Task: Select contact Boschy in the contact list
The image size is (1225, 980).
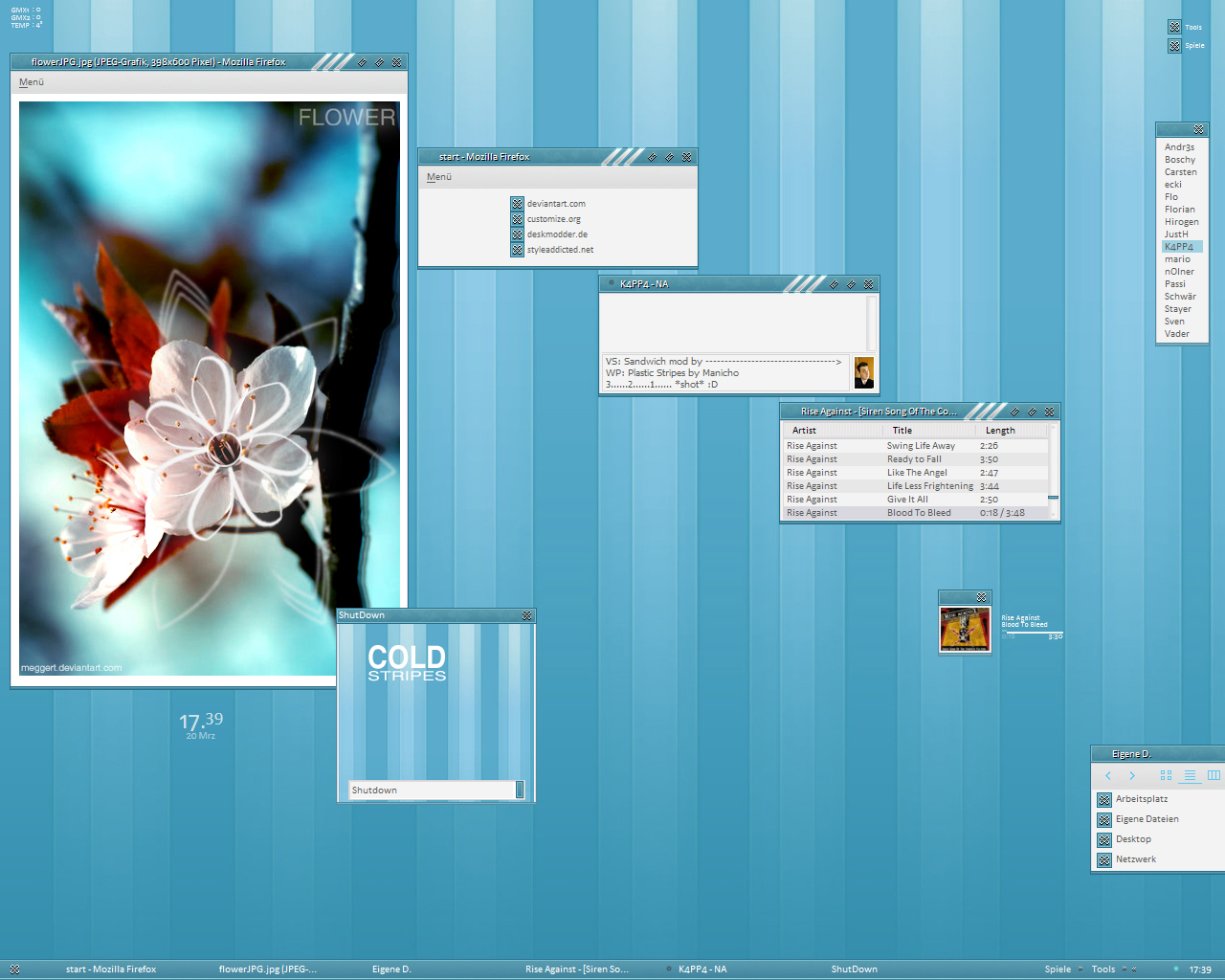Action: coord(1180,160)
